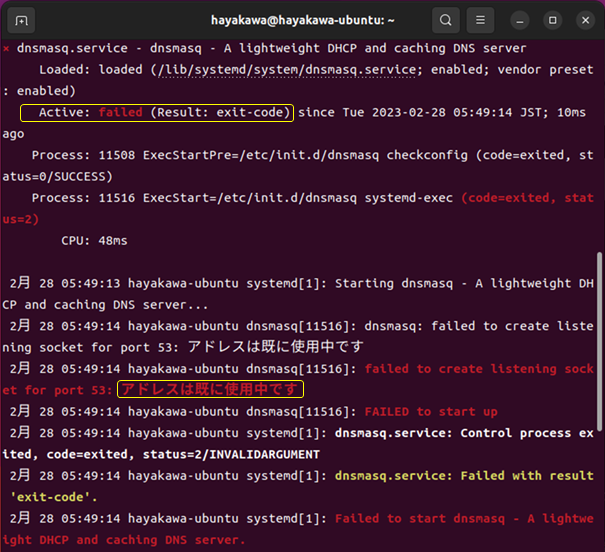Screen dimensions: 605x552
Task: Click the search magnifier icon
Action: (446, 20)
